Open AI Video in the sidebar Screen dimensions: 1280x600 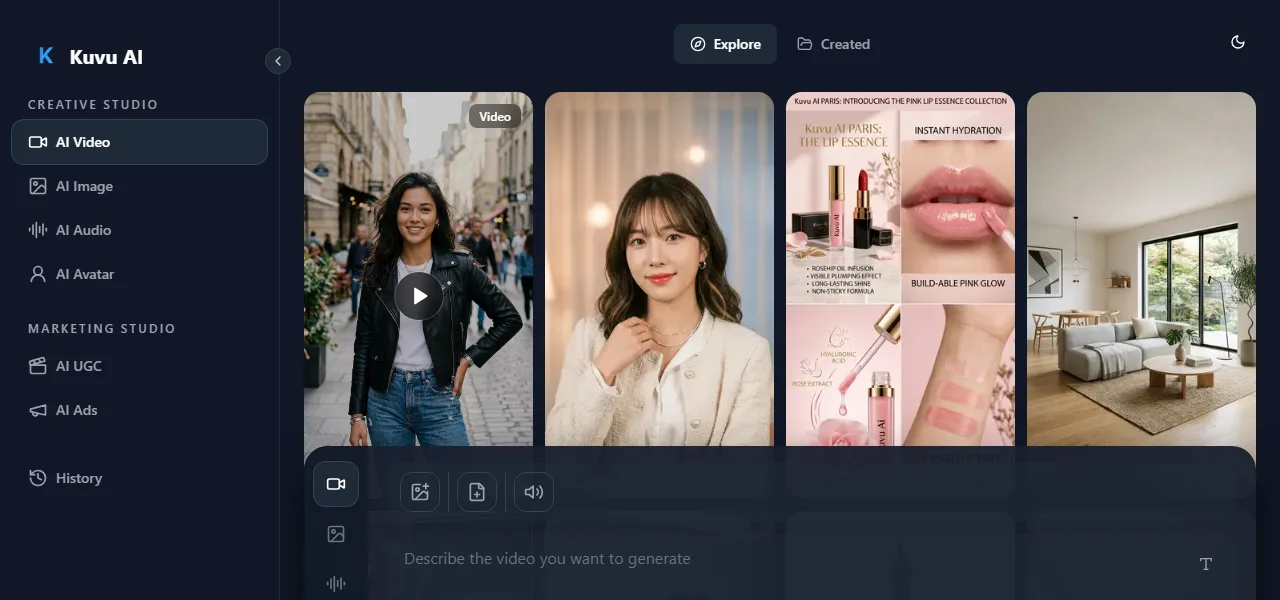point(139,142)
